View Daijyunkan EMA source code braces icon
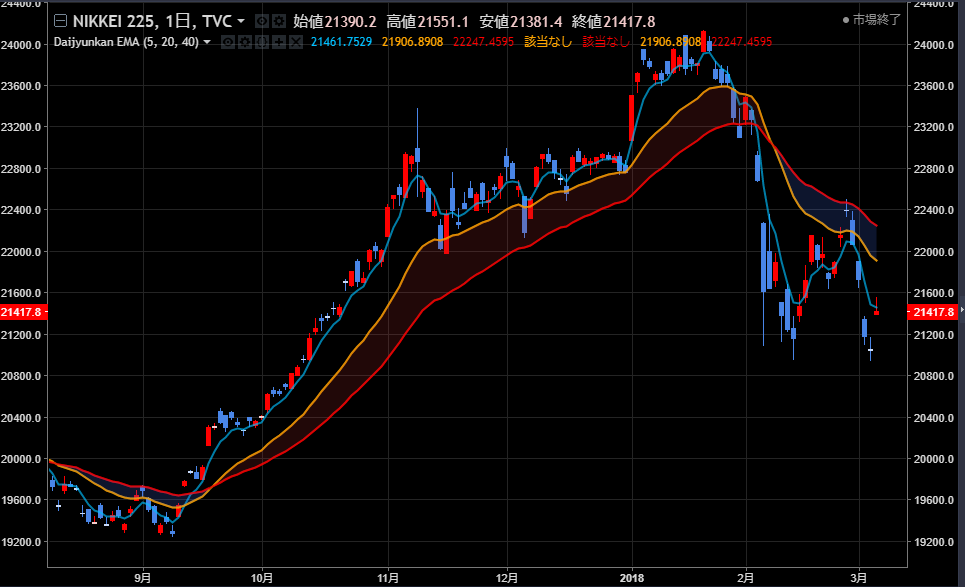Viewport: 965px width, 587px height. coord(262,42)
